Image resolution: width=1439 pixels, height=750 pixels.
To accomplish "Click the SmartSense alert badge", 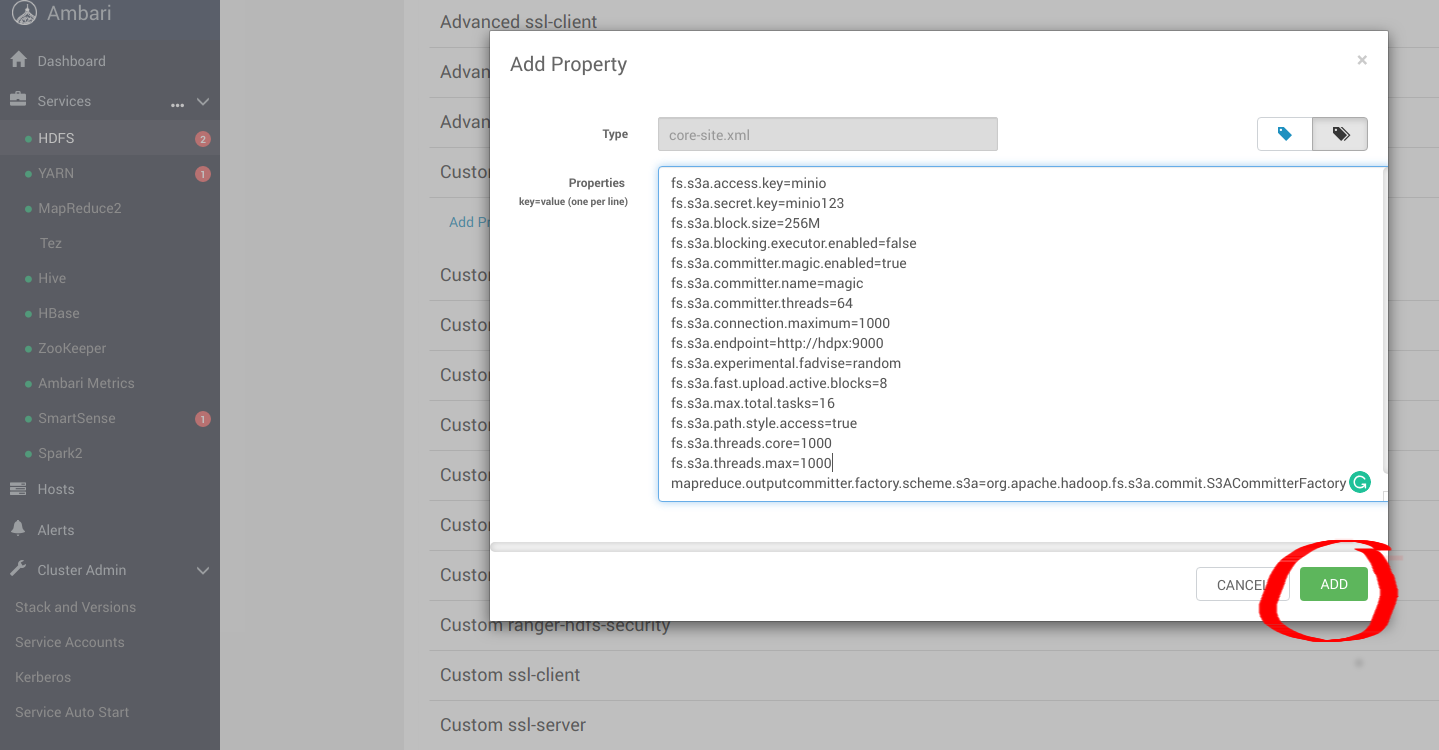I will point(203,419).
